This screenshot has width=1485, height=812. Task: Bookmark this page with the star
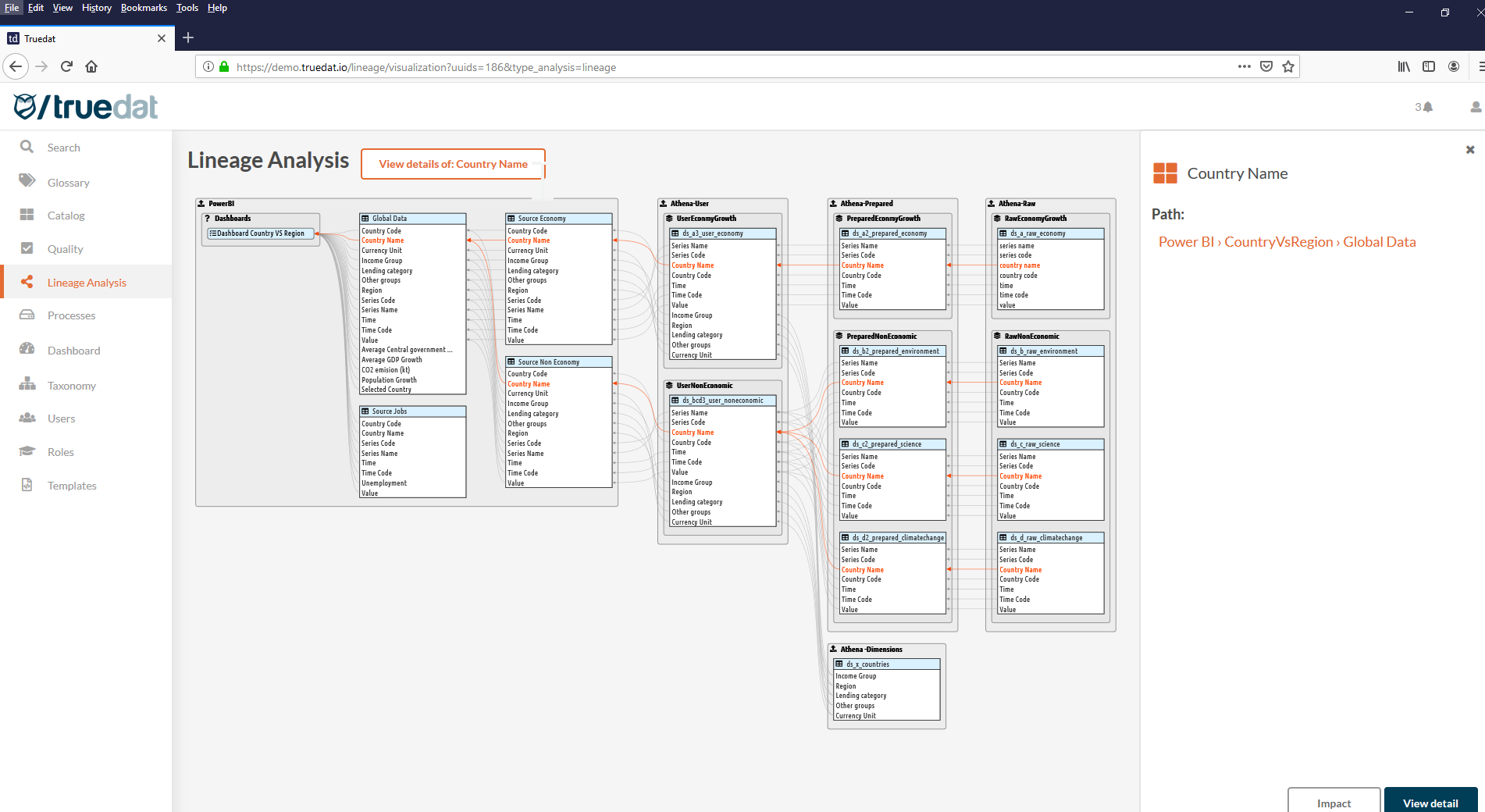(1288, 66)
